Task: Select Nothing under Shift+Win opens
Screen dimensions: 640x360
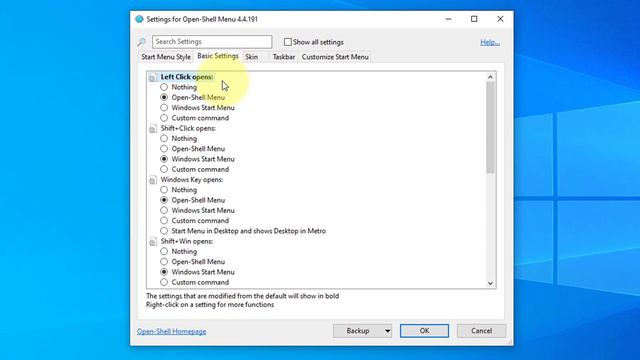Action: [164, 251]
